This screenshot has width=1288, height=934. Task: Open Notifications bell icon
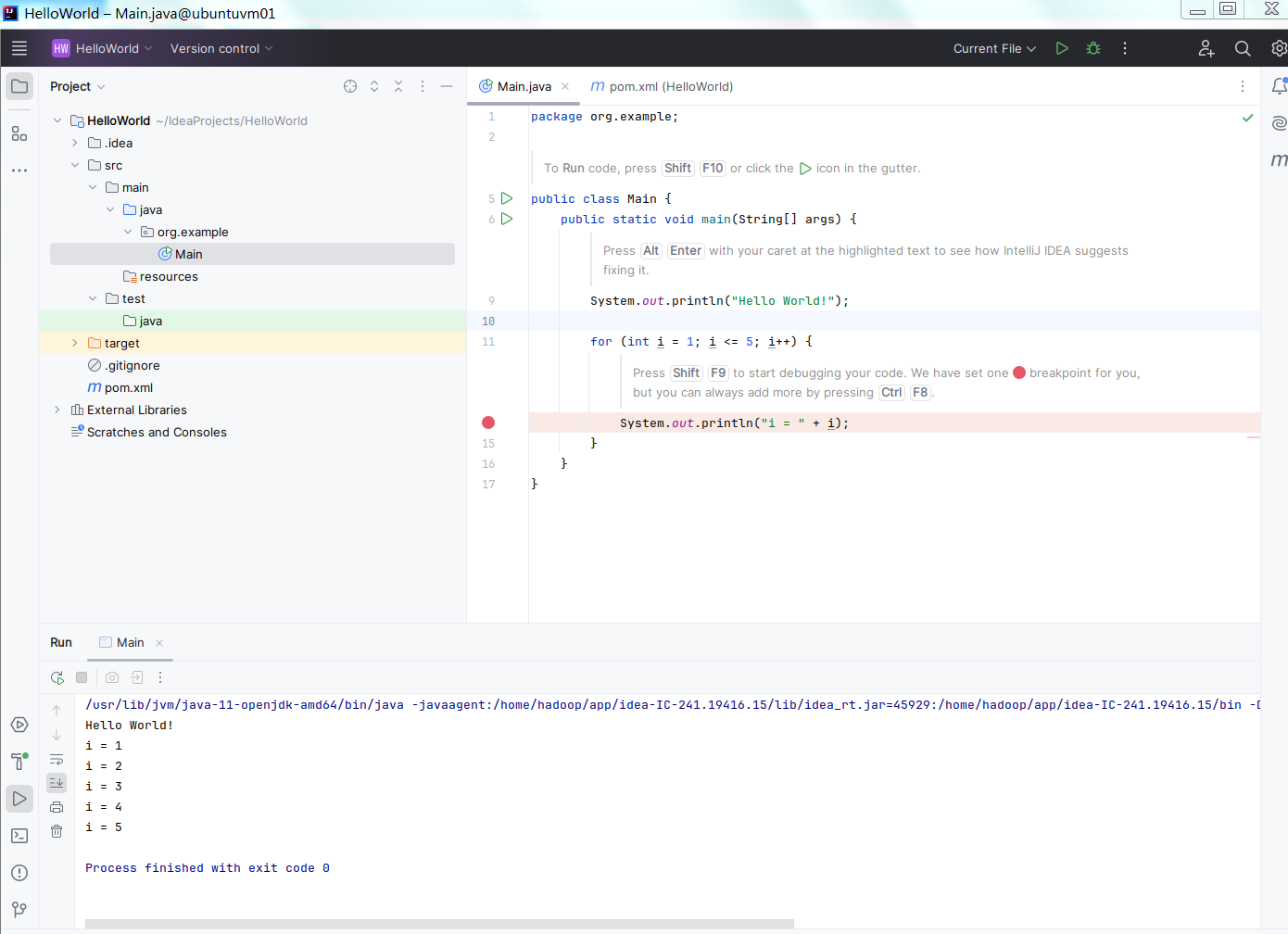(x=1279, y=86)
